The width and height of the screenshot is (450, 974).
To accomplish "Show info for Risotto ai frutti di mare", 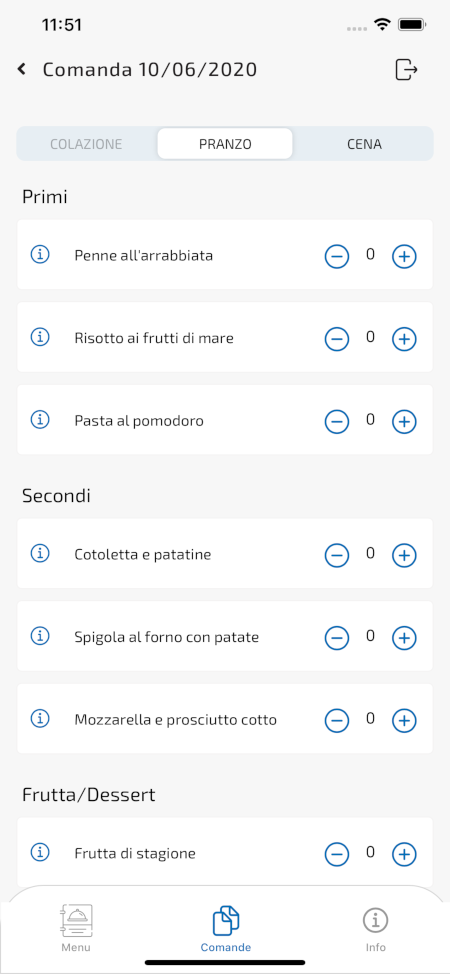I will [x=40, y=337].
